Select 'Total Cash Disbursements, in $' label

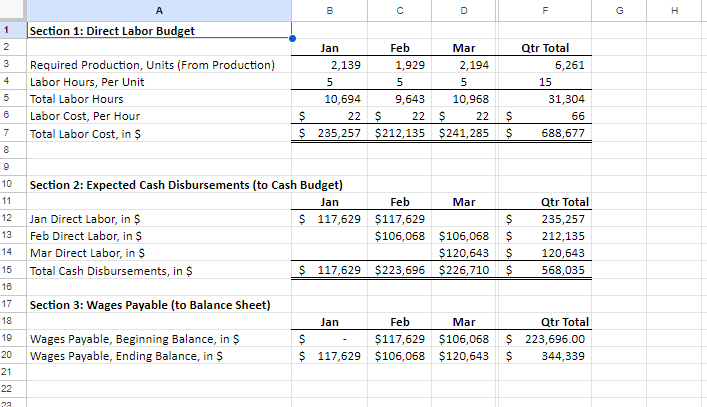point(159,270)
